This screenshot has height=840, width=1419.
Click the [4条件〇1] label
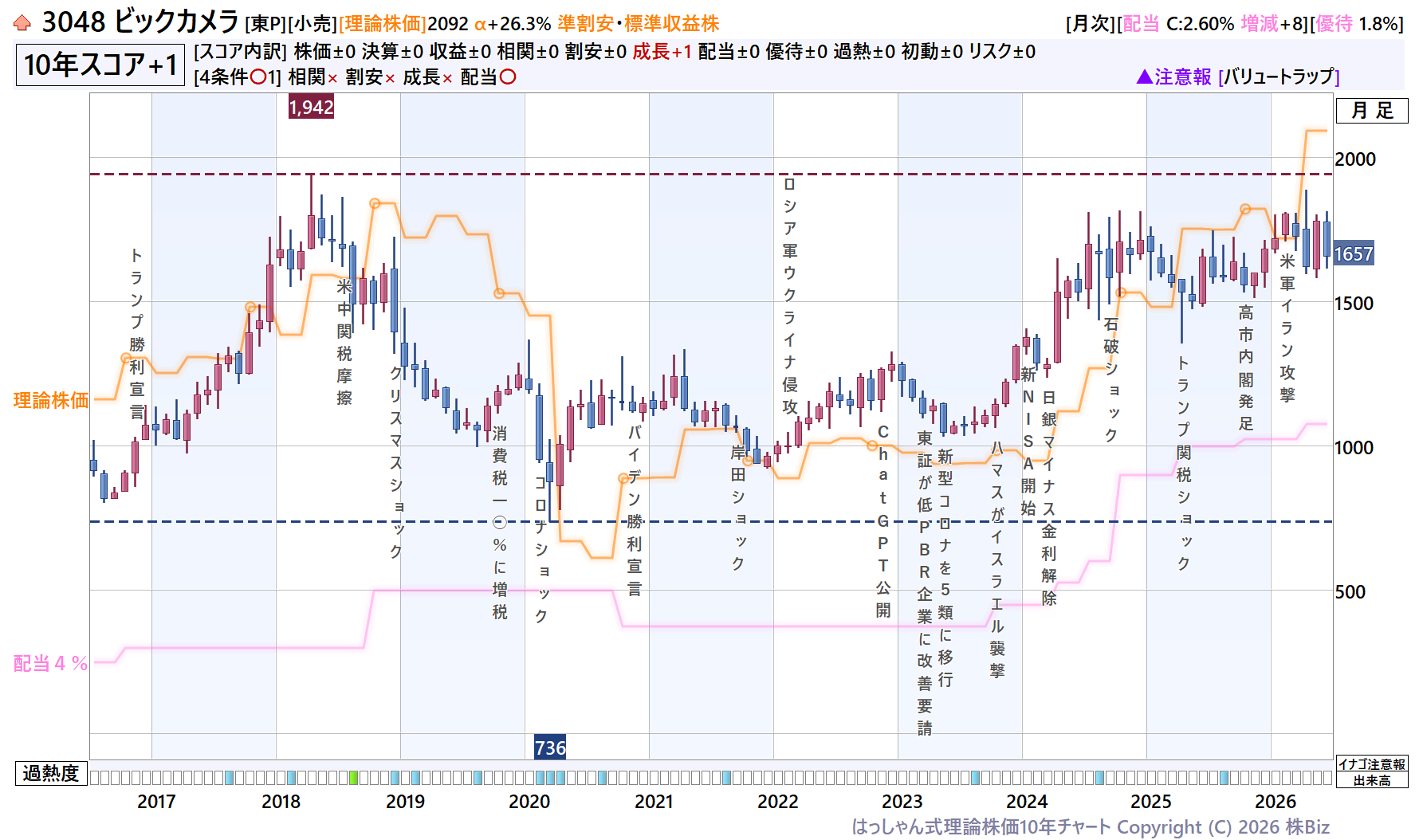tap(238, 77)
